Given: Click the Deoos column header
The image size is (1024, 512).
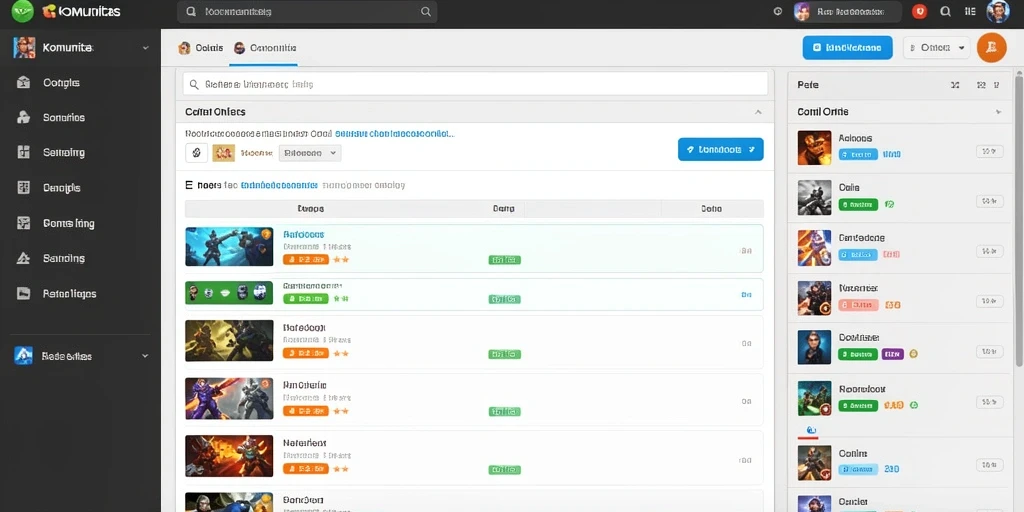Looking at the screenshot, I should click(311, 209).
